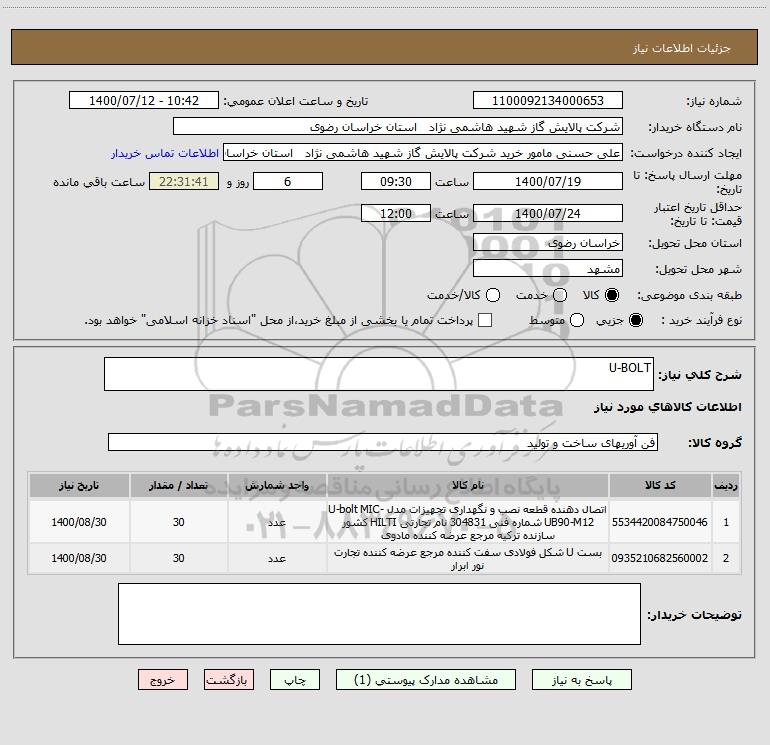Click the days remaining field showing 6
Viewport: 770px width, 745px height.
[288, 181]
